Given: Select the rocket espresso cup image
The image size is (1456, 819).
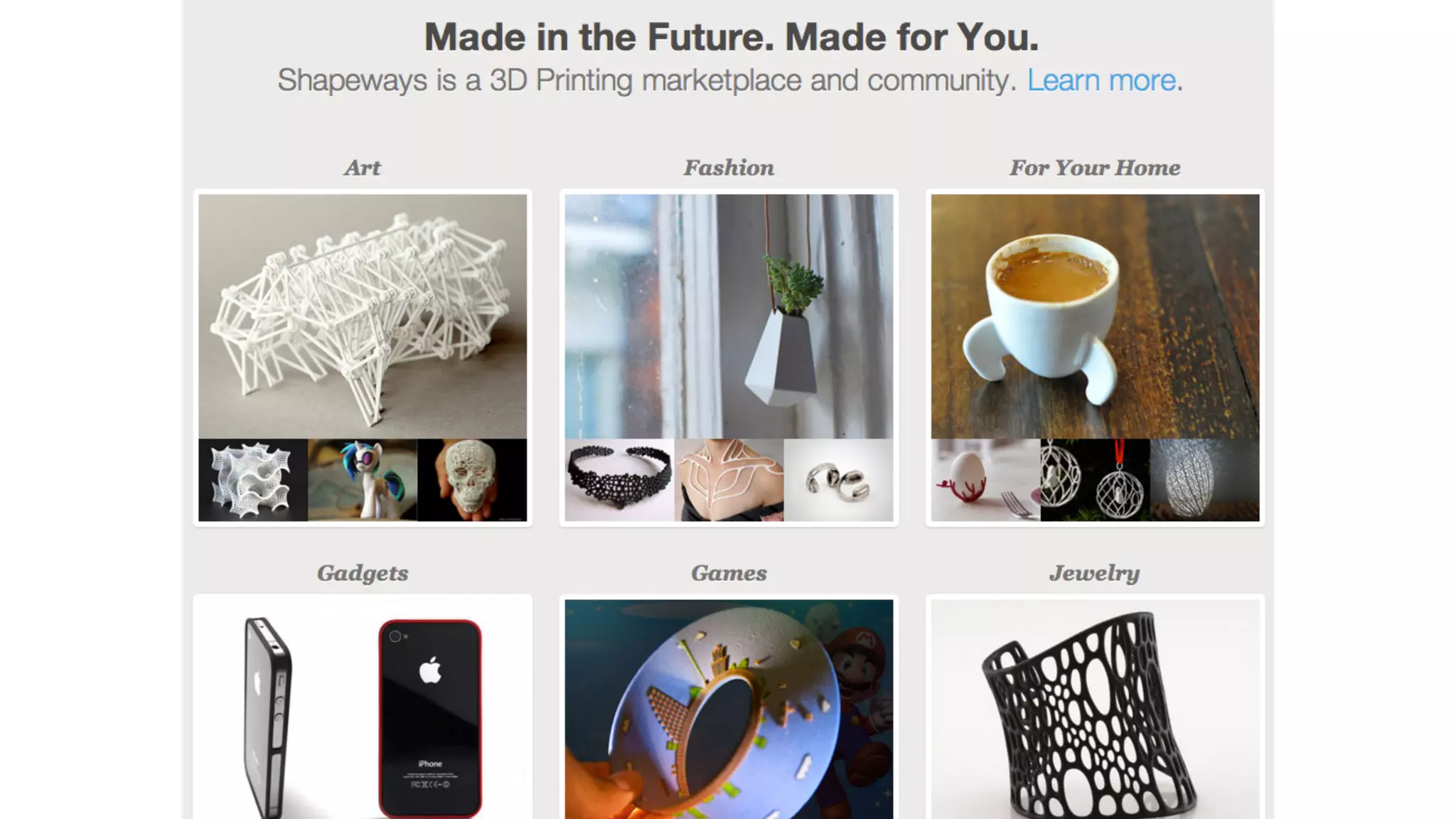Looking at the screenshot, I should (x=1095, y=316).
